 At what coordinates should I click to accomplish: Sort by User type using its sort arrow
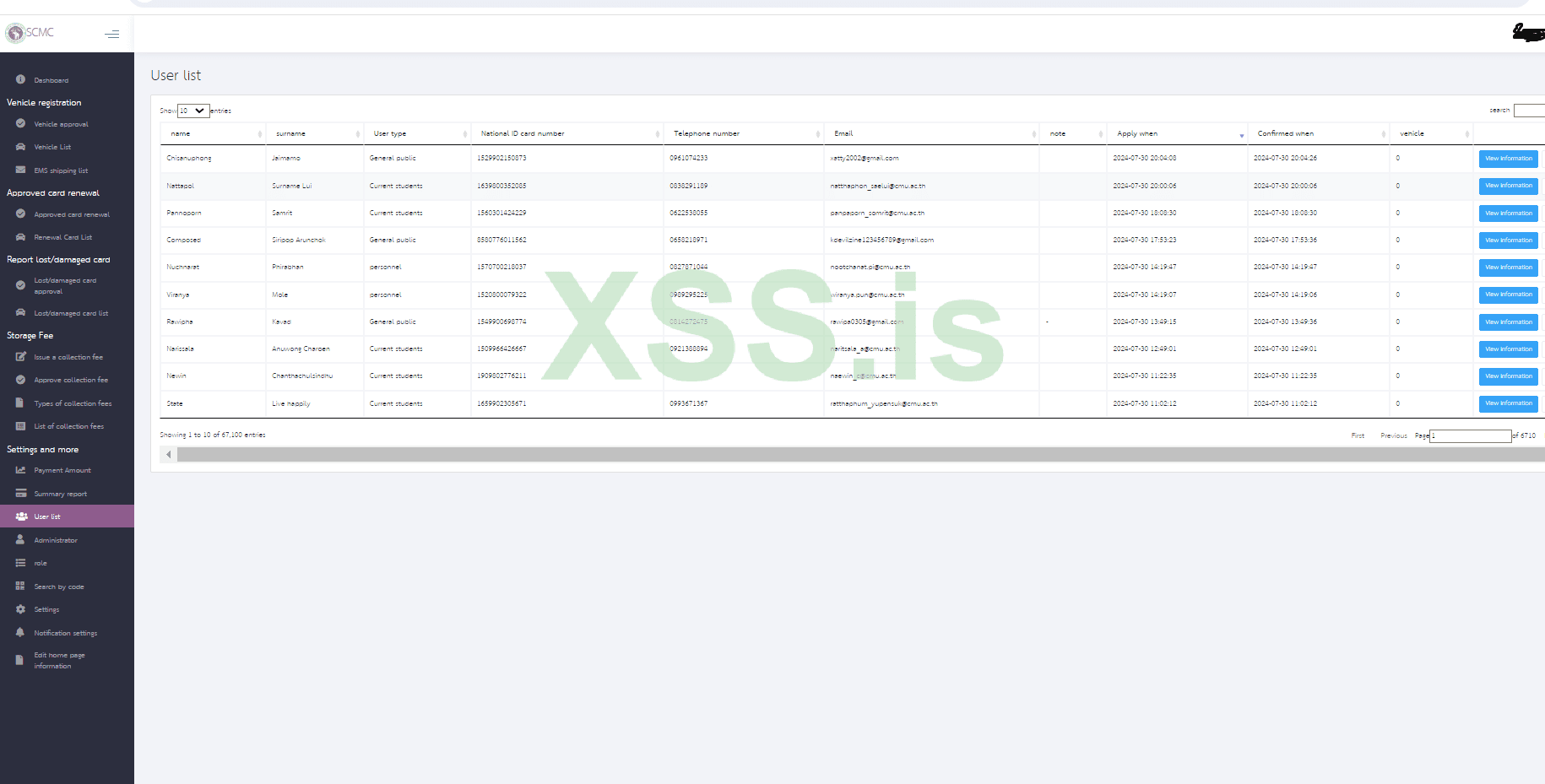click(465, 134)
